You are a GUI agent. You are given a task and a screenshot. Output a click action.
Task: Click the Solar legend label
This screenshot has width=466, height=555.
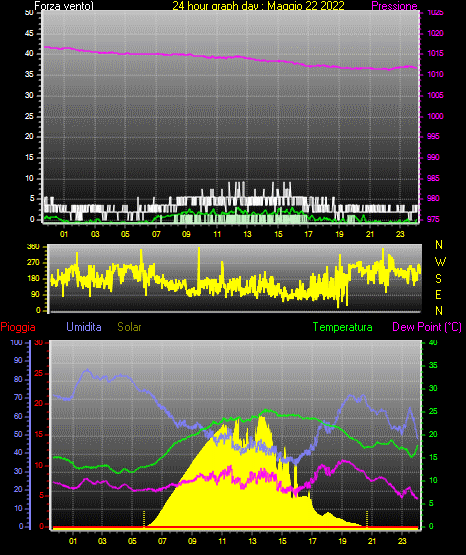(130, 327)
